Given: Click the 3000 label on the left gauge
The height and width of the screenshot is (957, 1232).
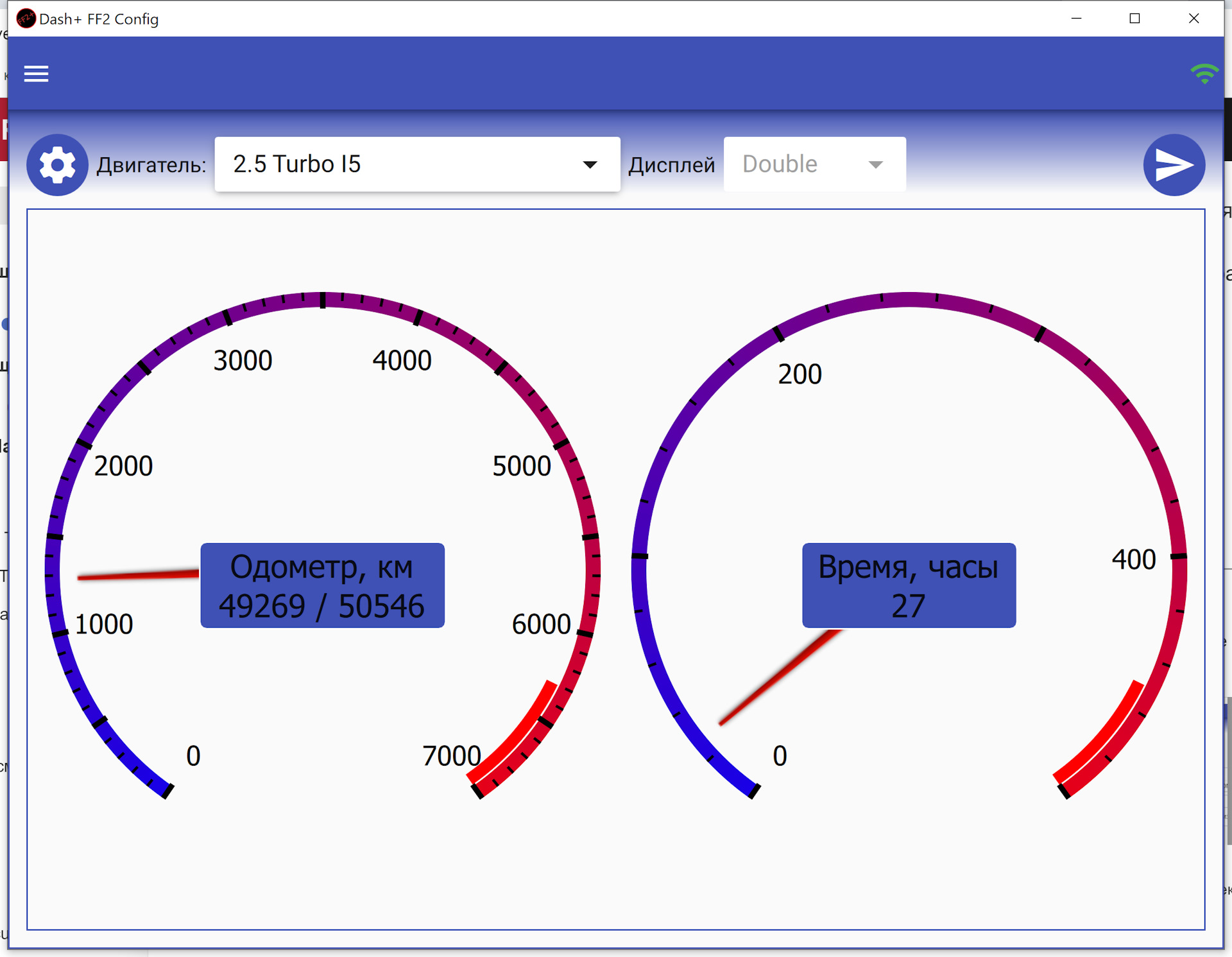Looking at the screenshot, I should coord(243,361).
